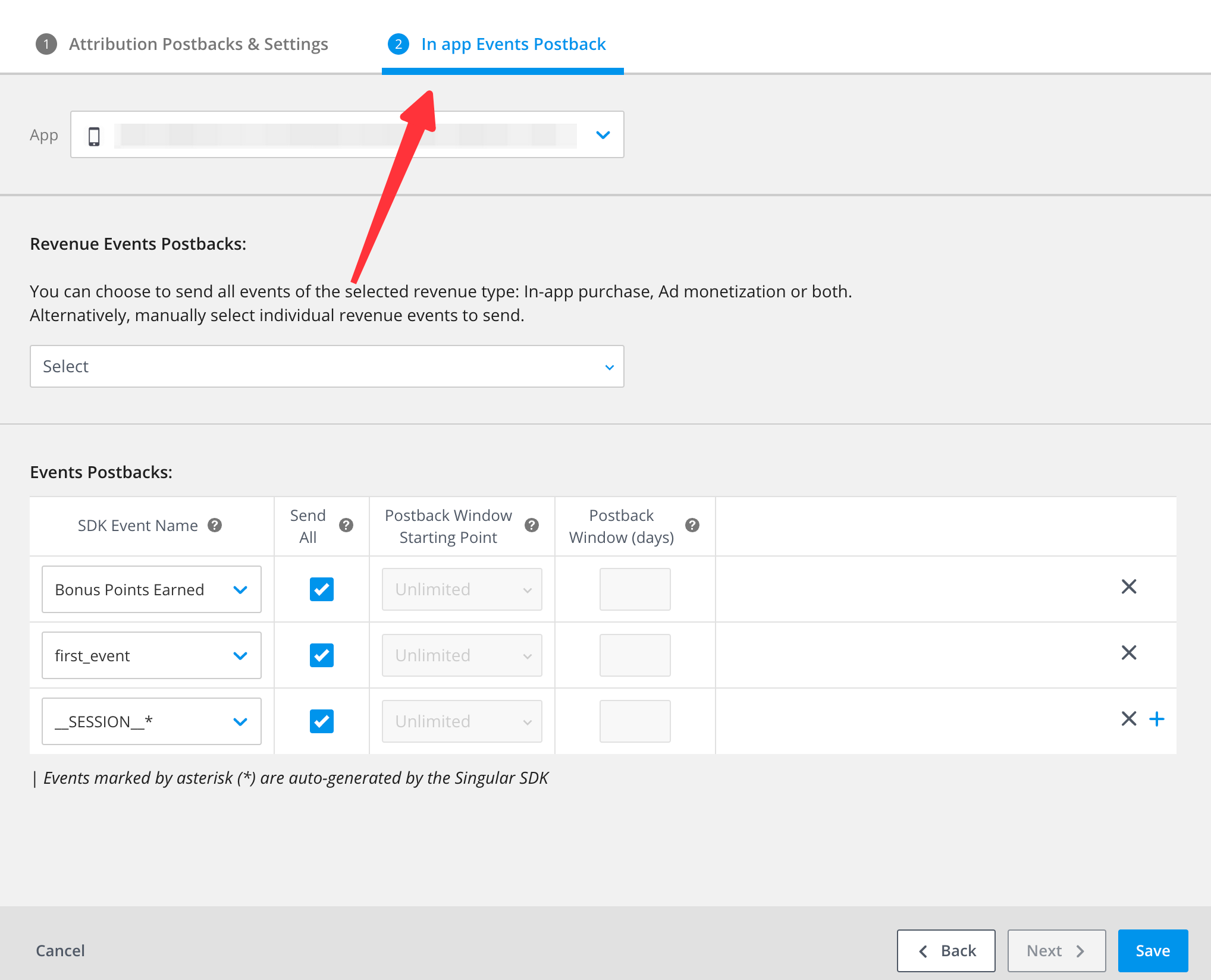Open the Attribution Postbacks & Settings tab
This screenshot has height=980, width=1211.
[182, 44]
